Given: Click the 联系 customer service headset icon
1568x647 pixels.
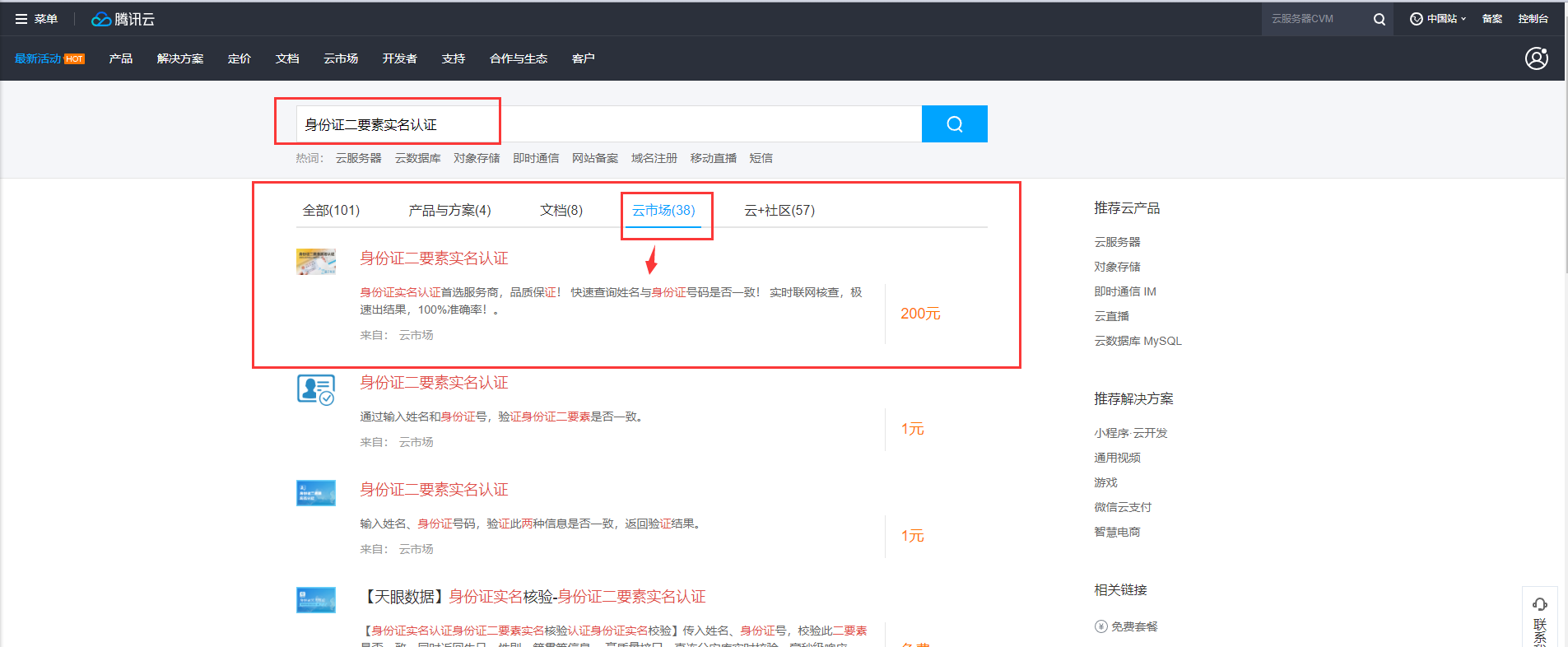Looking at the screenshot, I should [1539, 605].
